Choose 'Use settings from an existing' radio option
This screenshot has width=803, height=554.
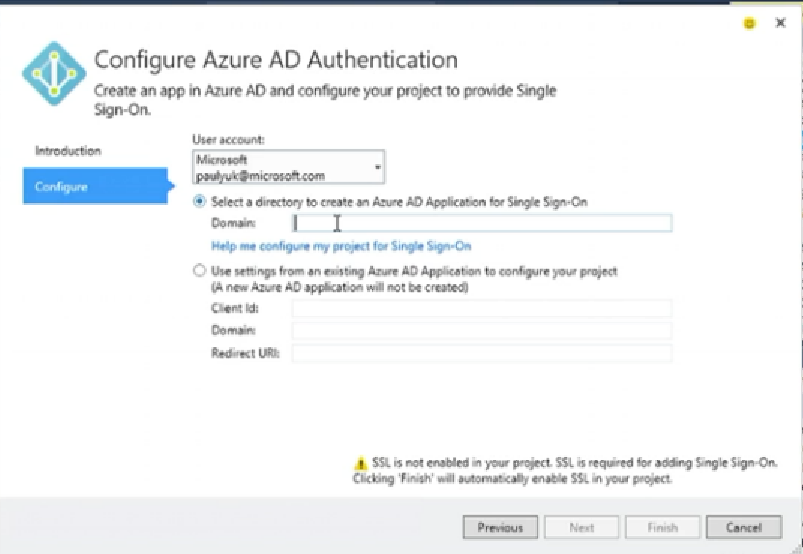coord(200,271)
